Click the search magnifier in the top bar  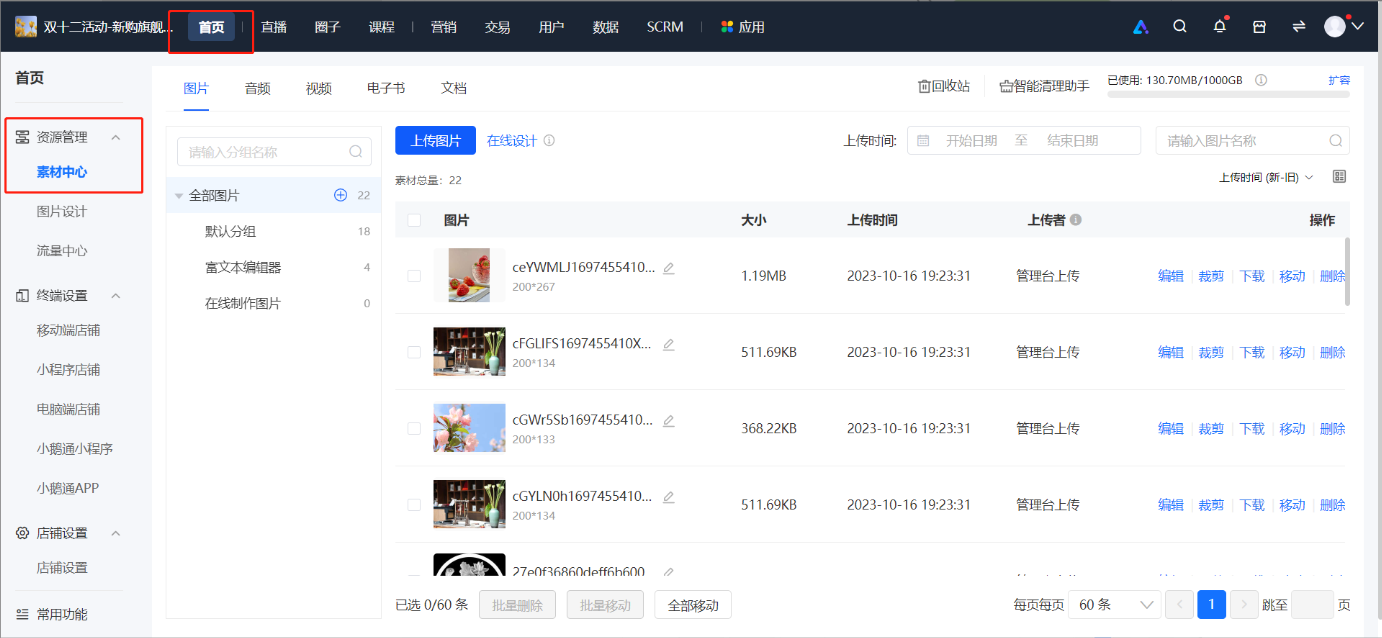[1180, 26]
